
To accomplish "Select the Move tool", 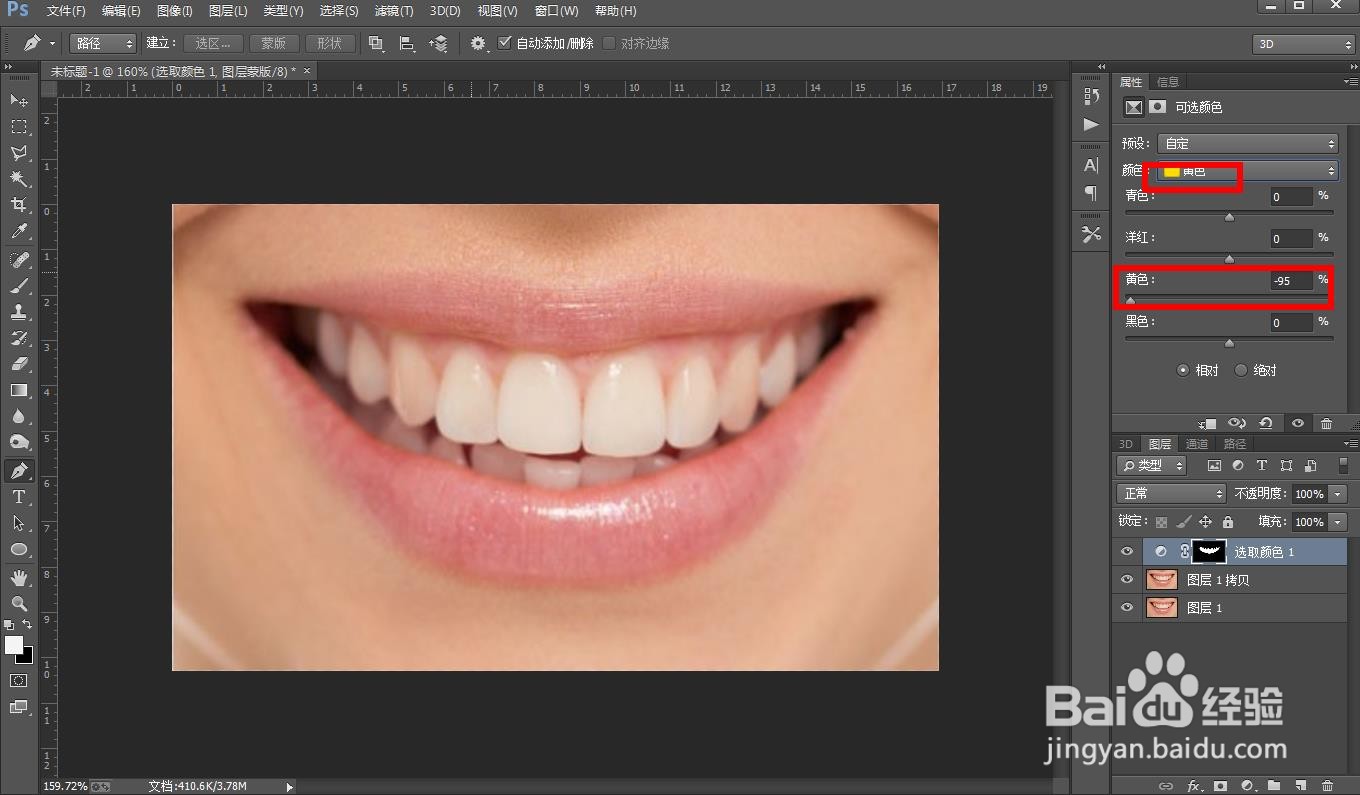I will [19, 100].
